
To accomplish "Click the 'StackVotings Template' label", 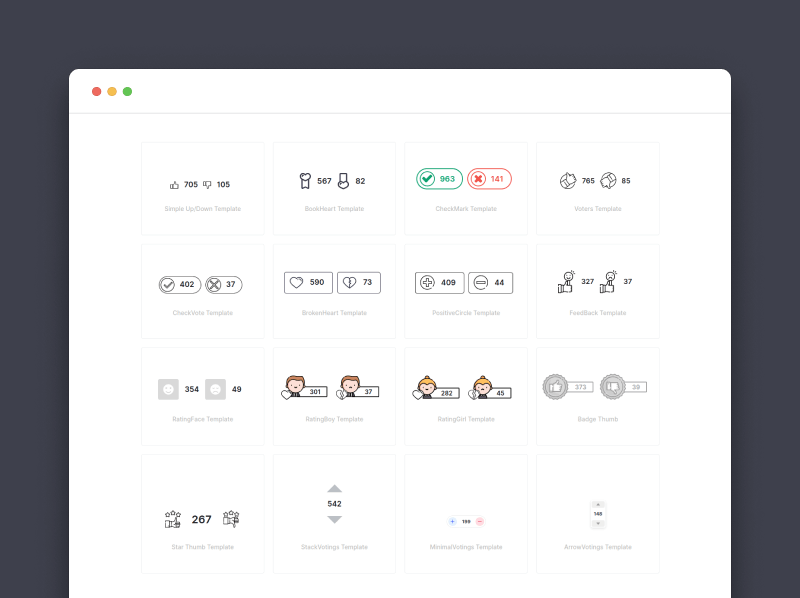I will pyautogui.click(x=334, y=547).
